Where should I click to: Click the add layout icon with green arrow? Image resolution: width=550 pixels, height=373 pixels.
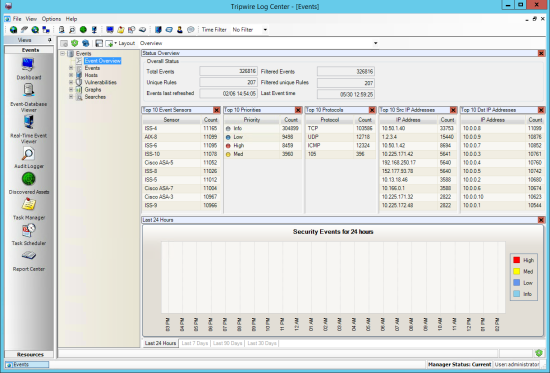[109, 43]
